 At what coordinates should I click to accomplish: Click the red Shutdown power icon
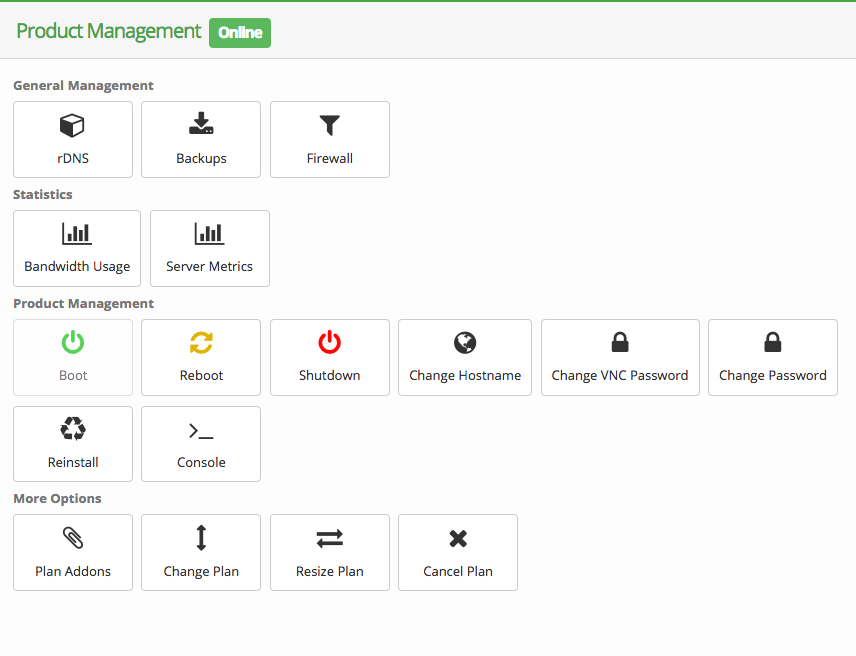point(330,343)
